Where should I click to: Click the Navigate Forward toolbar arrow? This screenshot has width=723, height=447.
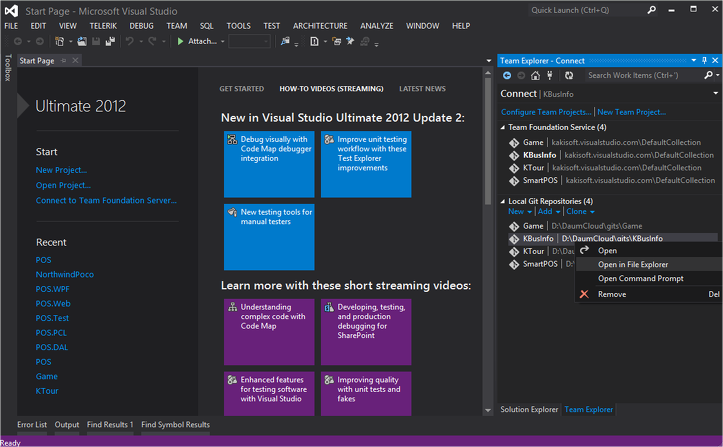pyautogui.click(x=40, y=42)
